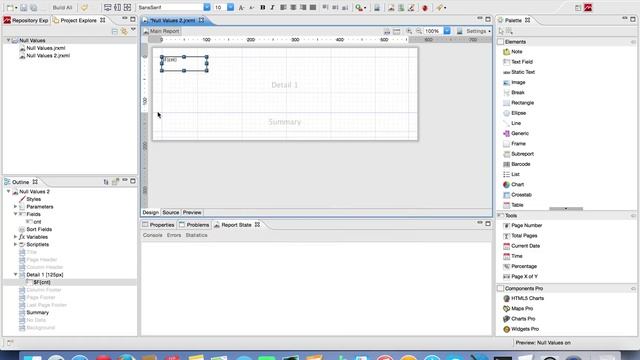Select the Styles node in Outline
The height and width of the screenshot is (360, 640).
click(x=30, y=199)
